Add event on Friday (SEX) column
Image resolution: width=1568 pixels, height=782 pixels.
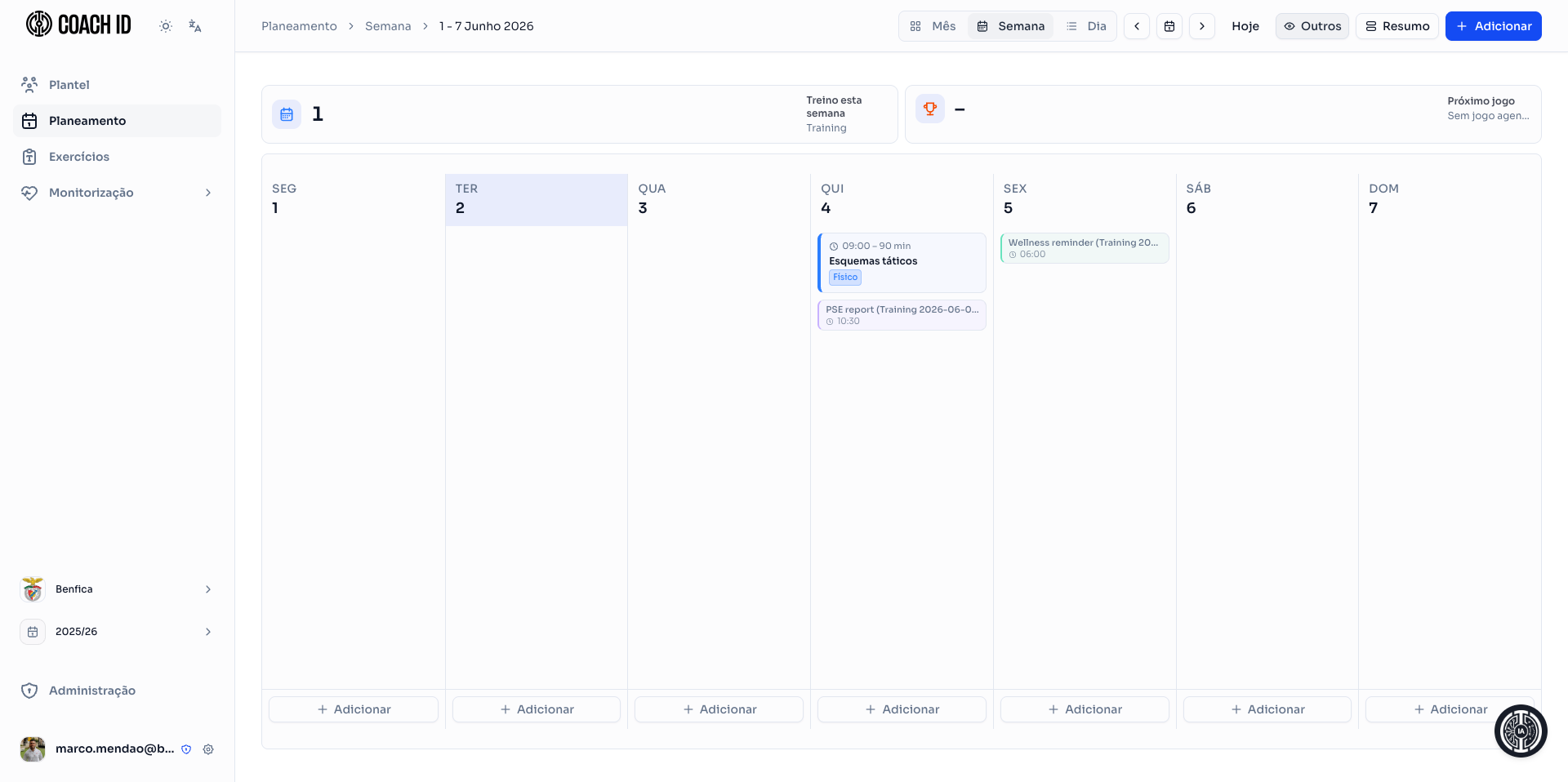1085,709
